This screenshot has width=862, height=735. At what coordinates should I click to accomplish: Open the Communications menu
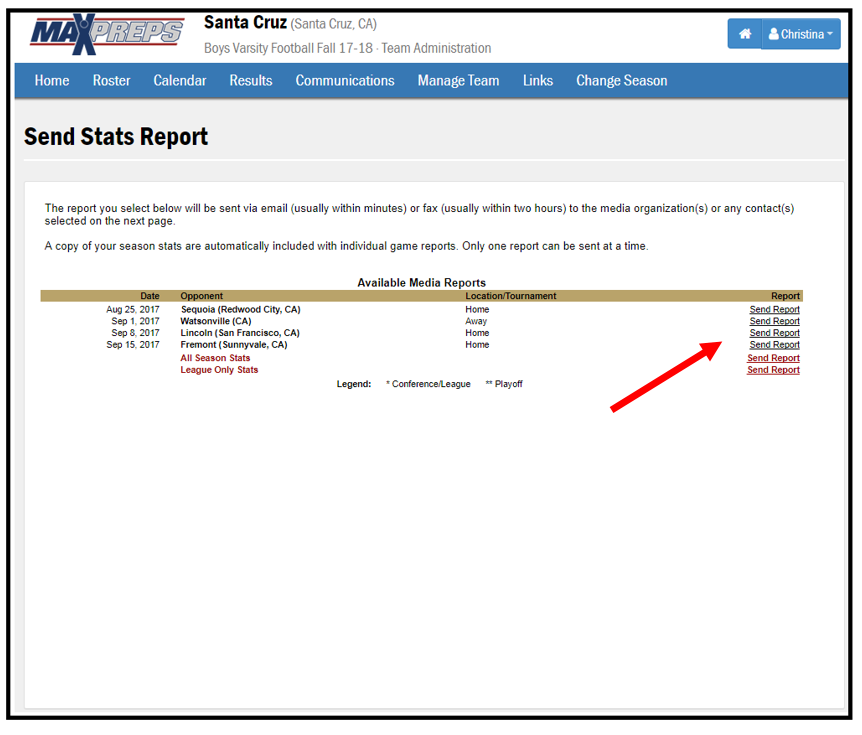tap(345, 81)
